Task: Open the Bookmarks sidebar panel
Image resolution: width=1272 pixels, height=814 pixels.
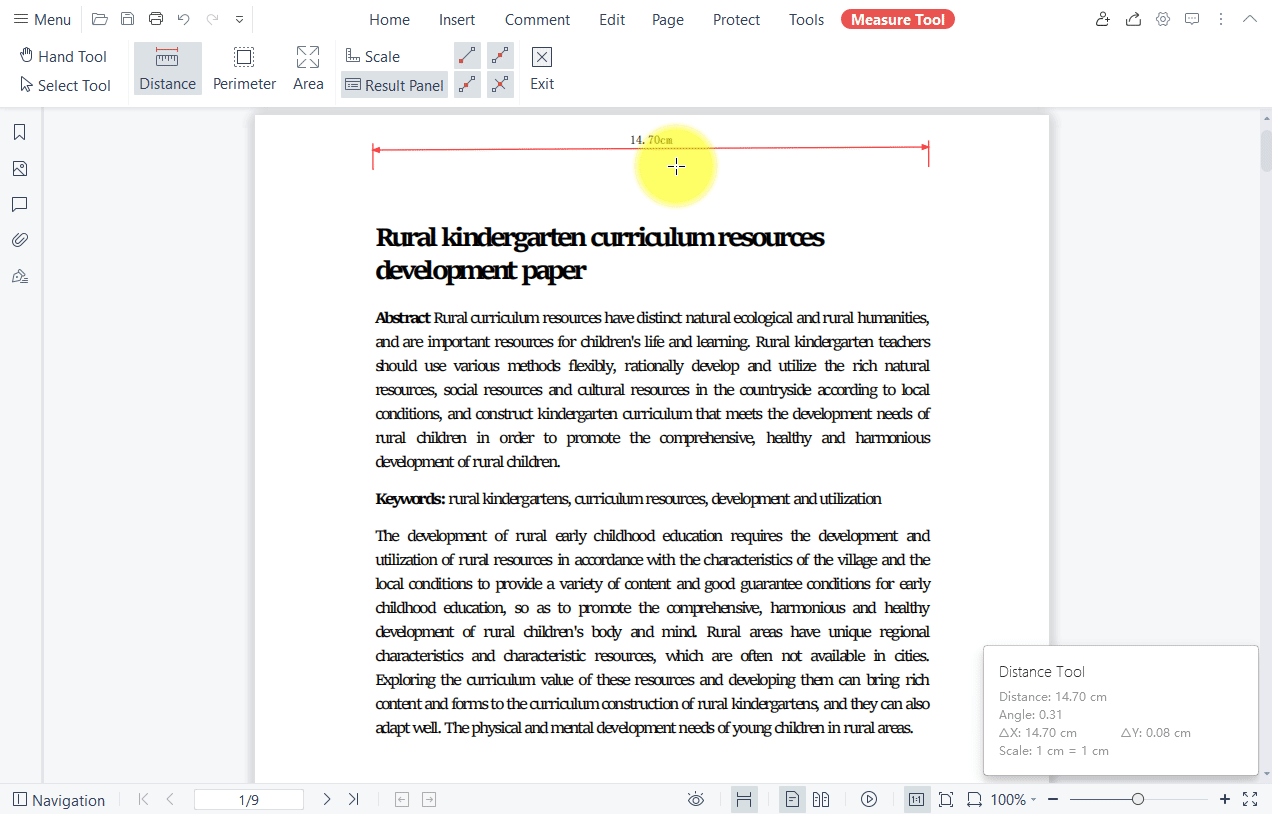Action: tap(20, 131)
